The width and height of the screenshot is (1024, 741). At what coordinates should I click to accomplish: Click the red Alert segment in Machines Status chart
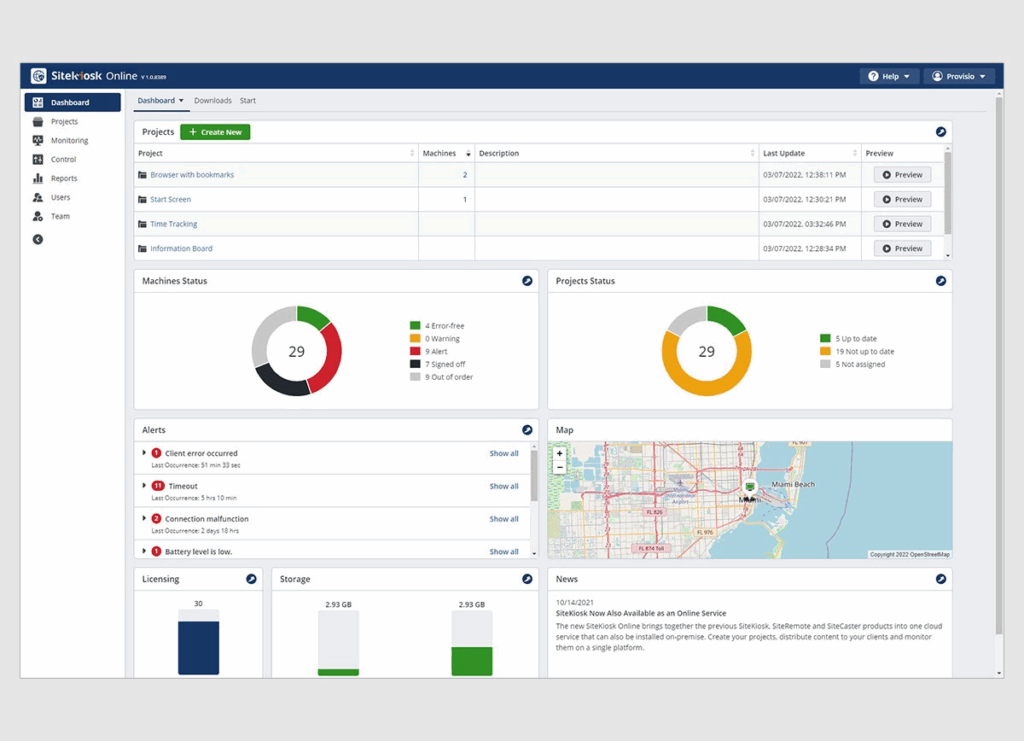click(328, 358)
